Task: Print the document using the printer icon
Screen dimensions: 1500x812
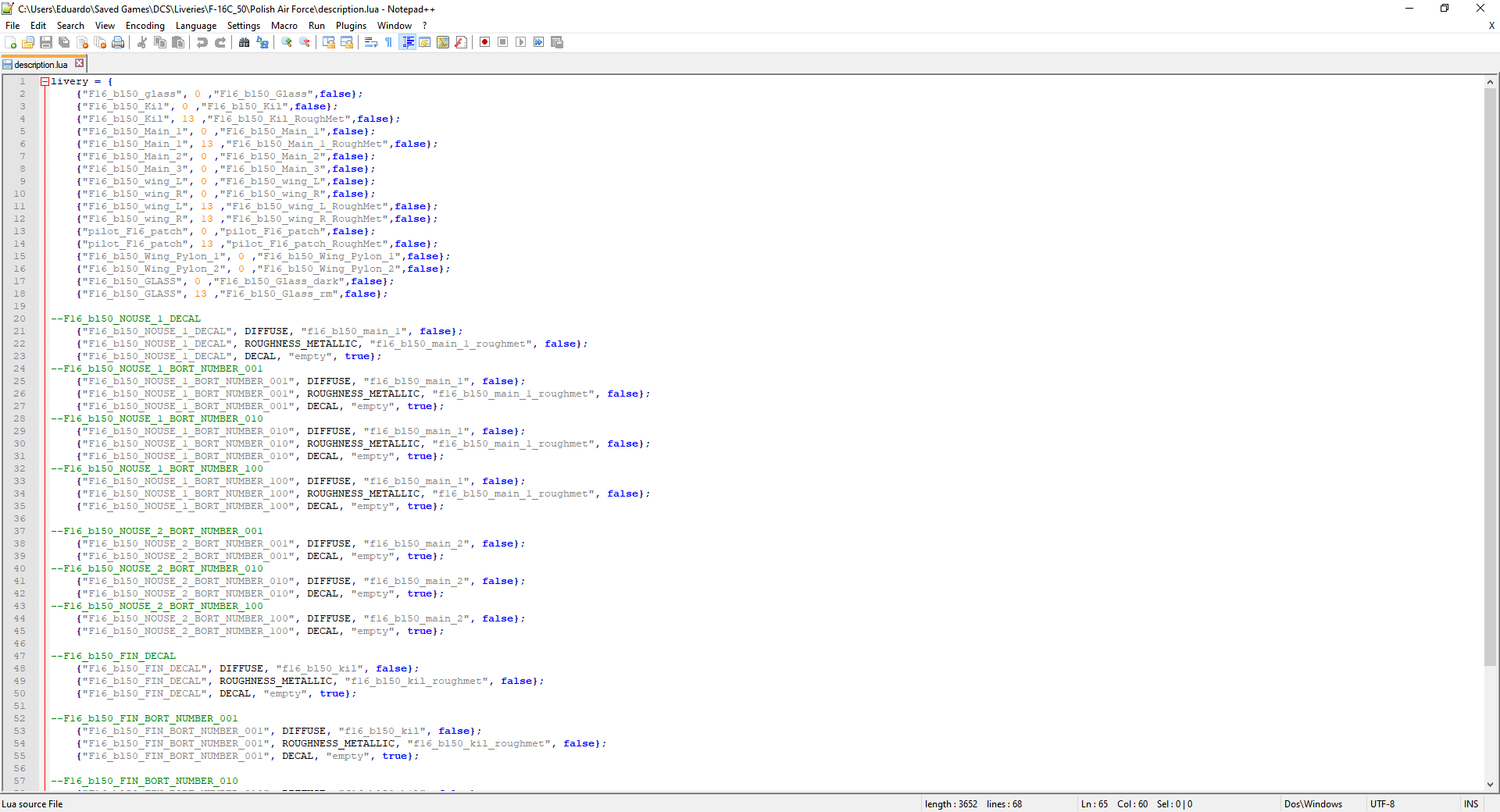Action: click(x=118, y=42)
